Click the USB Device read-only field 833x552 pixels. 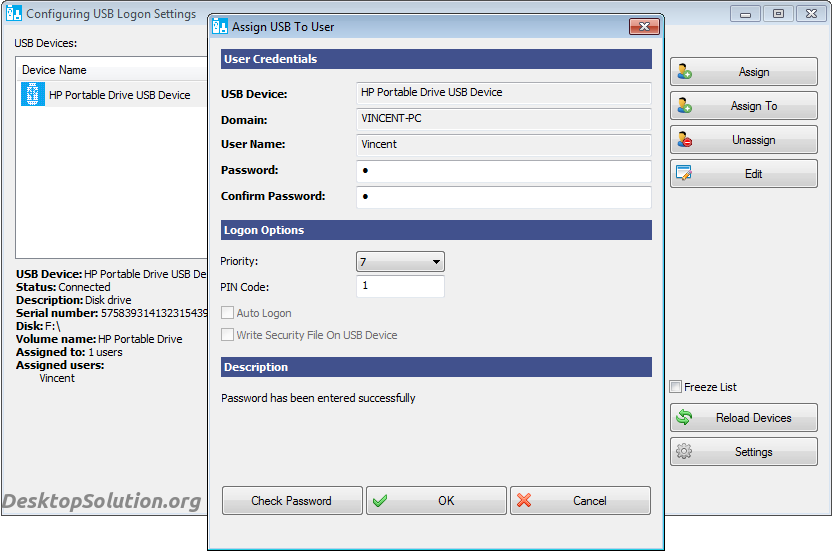point(504,92)
